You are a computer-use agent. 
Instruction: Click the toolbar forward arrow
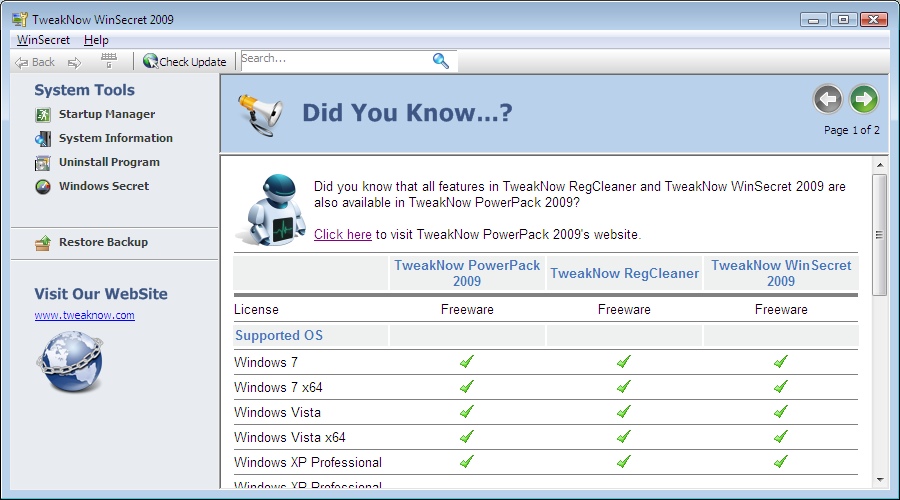click(x=75, y=63)
